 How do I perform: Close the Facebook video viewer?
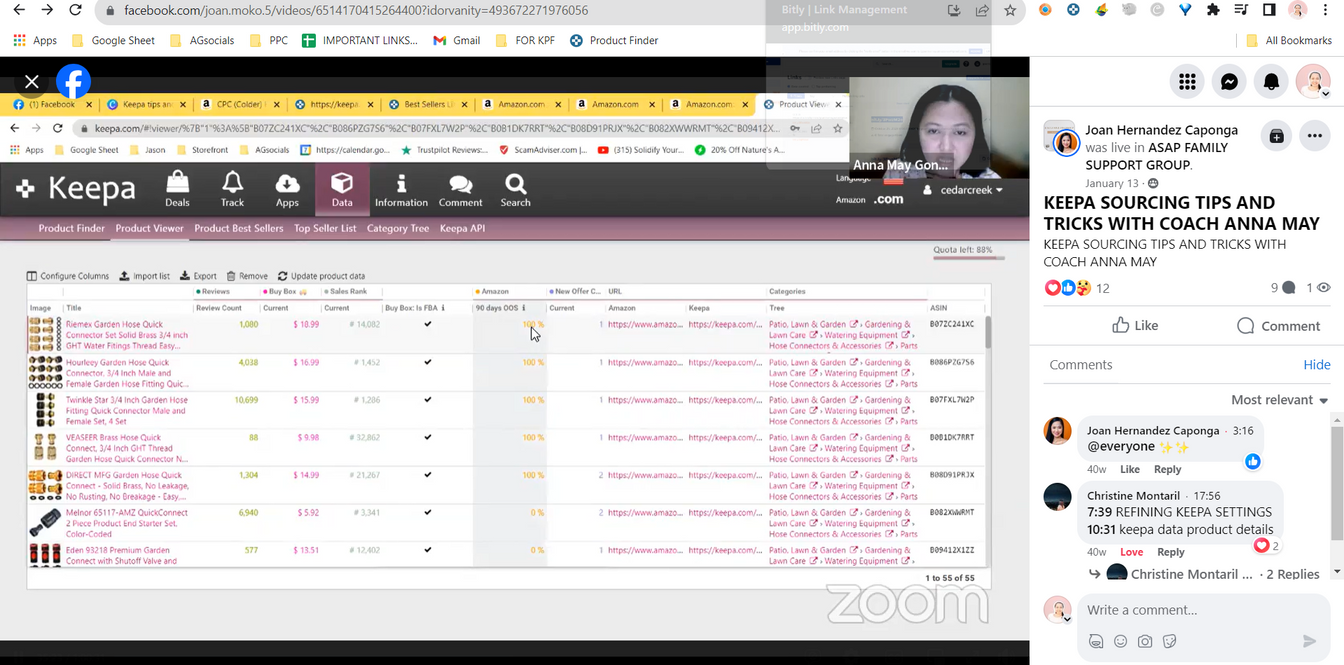tap(32, 82)
